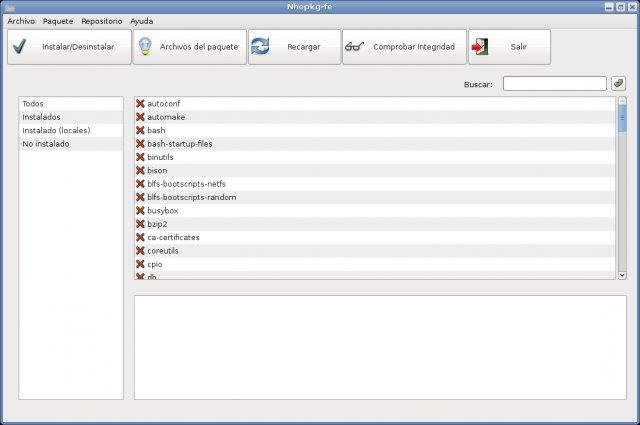640x425 pixels.
Task: Click the package list scrollbar thumb
Action: click(622, 118)
